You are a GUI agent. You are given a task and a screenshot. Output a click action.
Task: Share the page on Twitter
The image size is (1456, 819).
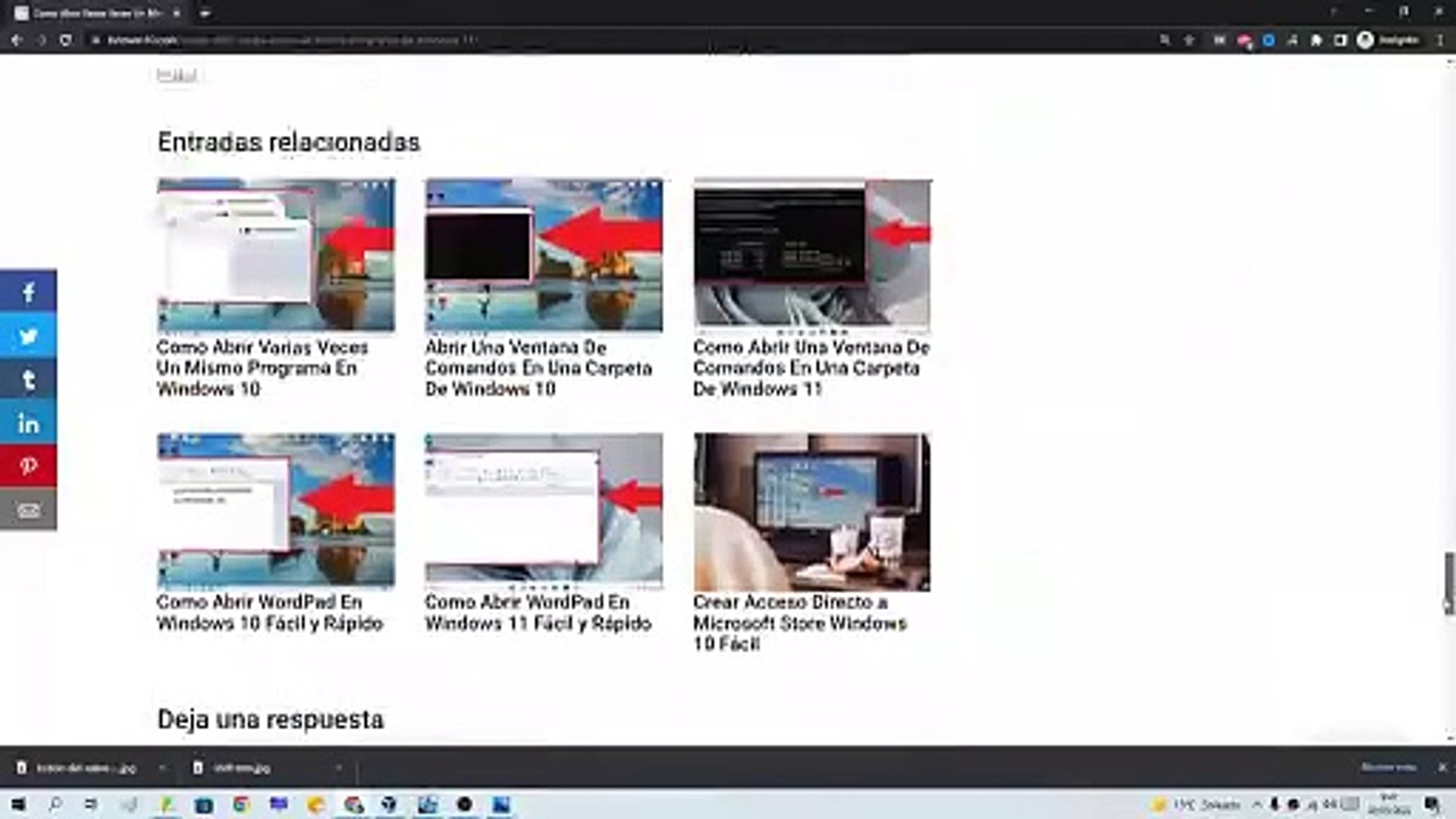[28, 336]
